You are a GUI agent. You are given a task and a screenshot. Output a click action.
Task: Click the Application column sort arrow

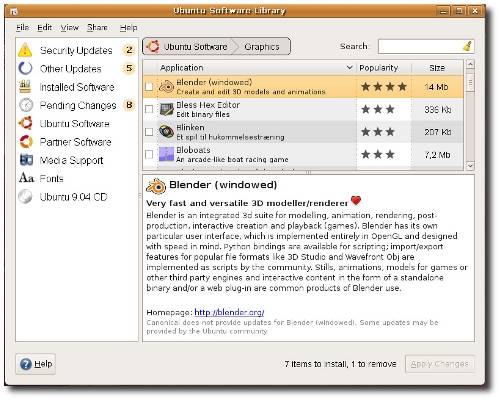click(349, 68)
